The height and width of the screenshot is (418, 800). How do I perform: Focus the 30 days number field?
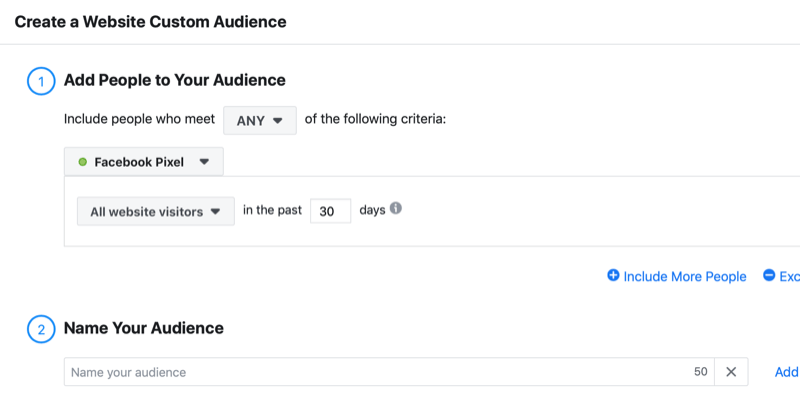point(329,211)
